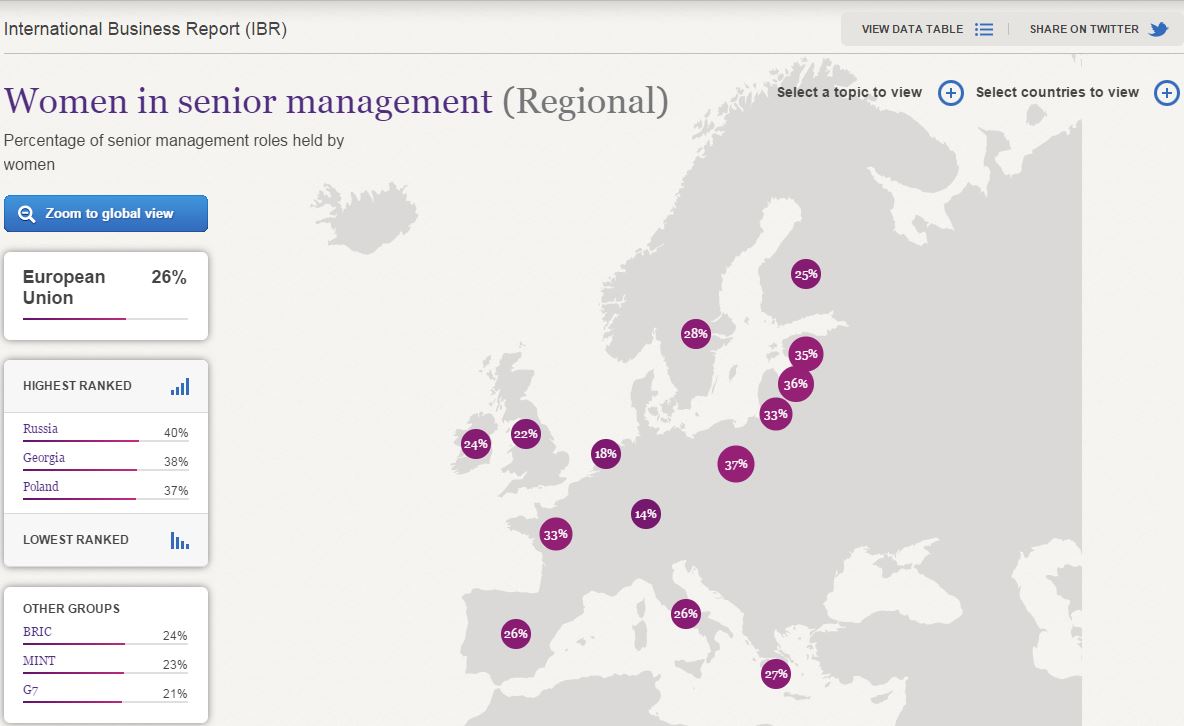1184x726 pixels.
Task: Select BRIC under Other Groups
Action: coord(37,632)
